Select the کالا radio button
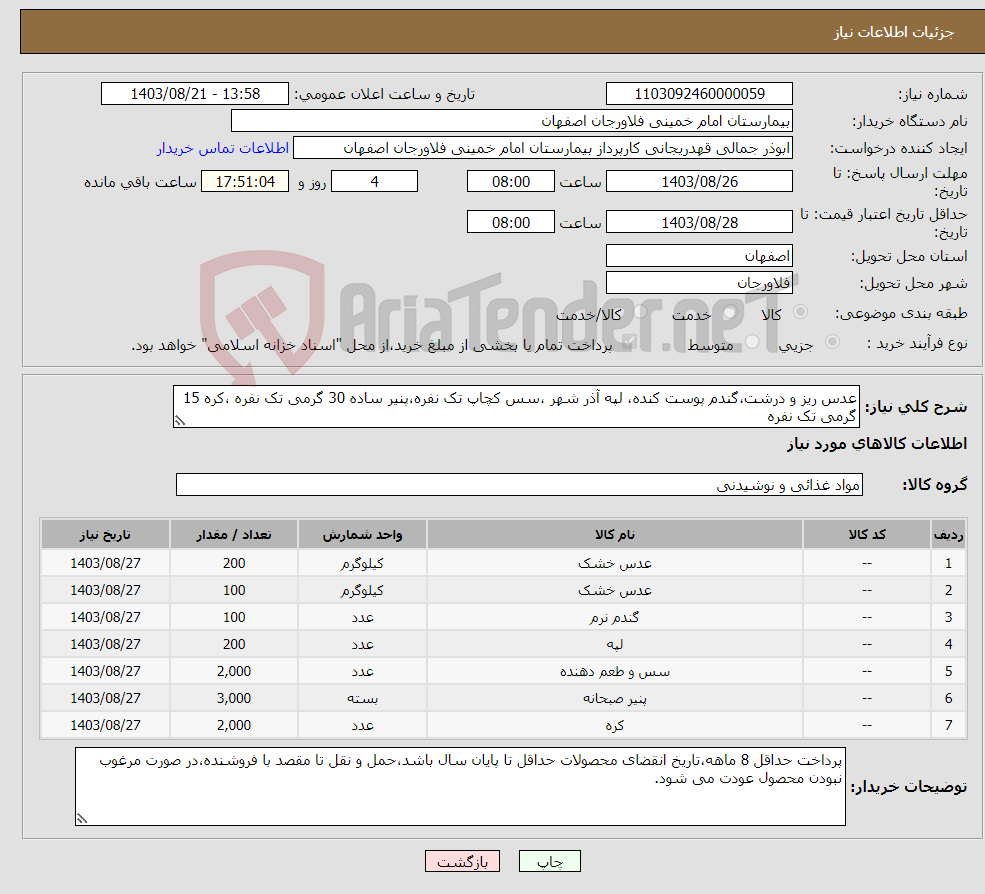Screen dimensions: 985x894 pyautogui.click(x=800, y=312)
